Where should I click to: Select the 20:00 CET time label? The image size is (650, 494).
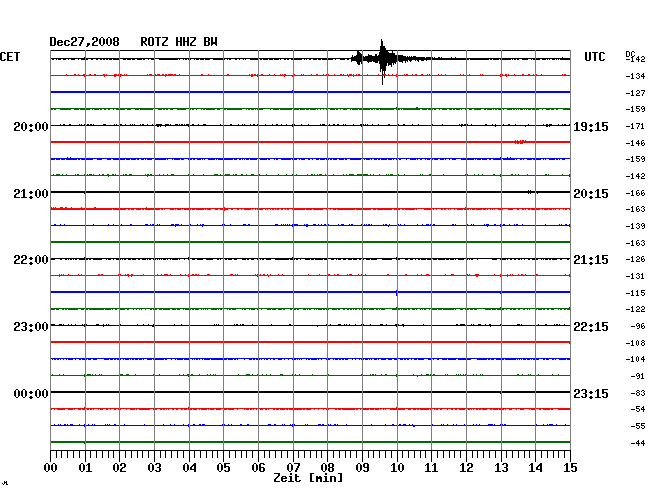click(x=31, y=126)
